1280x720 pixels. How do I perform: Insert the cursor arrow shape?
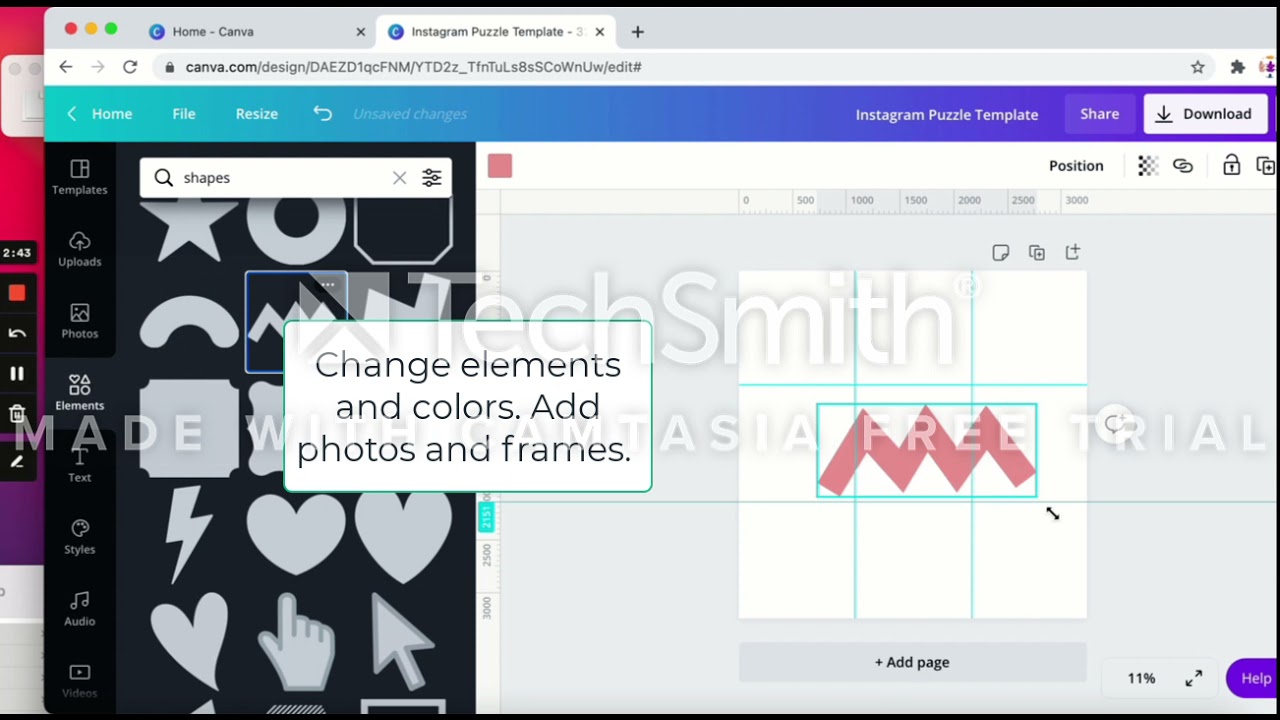[403, 640]
